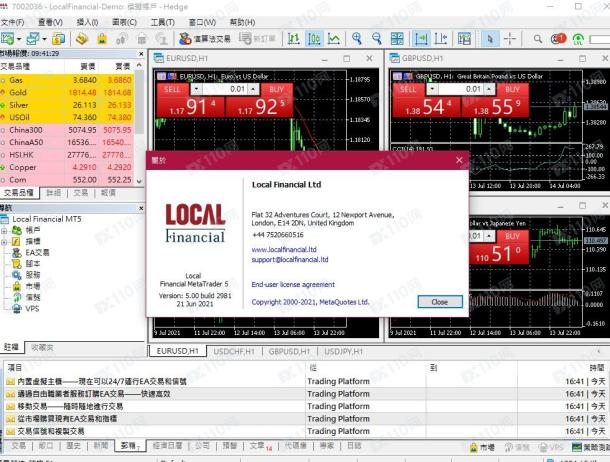The height and width of the screenshot is (462, 610).
Task: Select the Gold row in Market Watch
Action: [67, 93]
